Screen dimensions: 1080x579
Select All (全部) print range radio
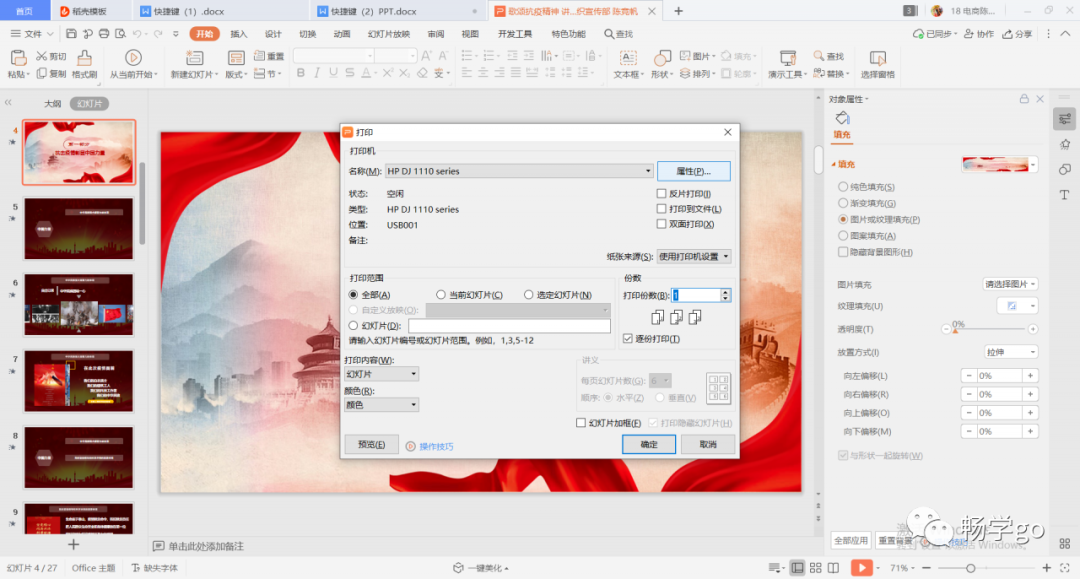[x=353, y=295]
